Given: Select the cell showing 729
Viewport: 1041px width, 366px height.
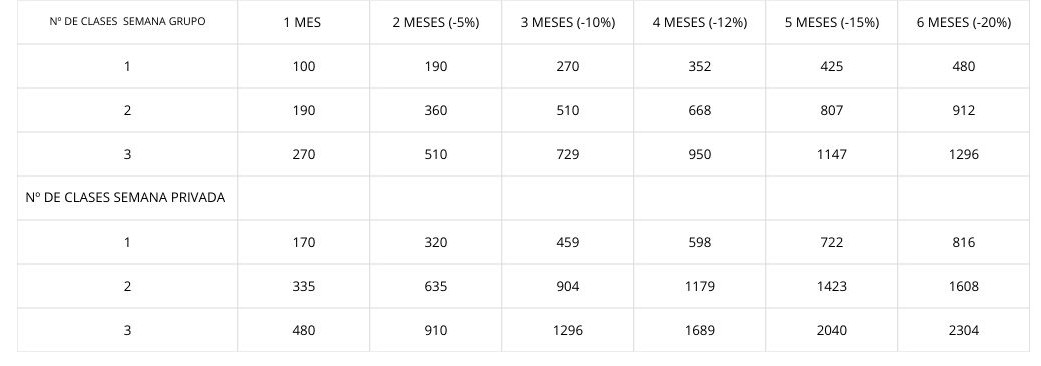Looking at the screenshot, I should (568, 154).
